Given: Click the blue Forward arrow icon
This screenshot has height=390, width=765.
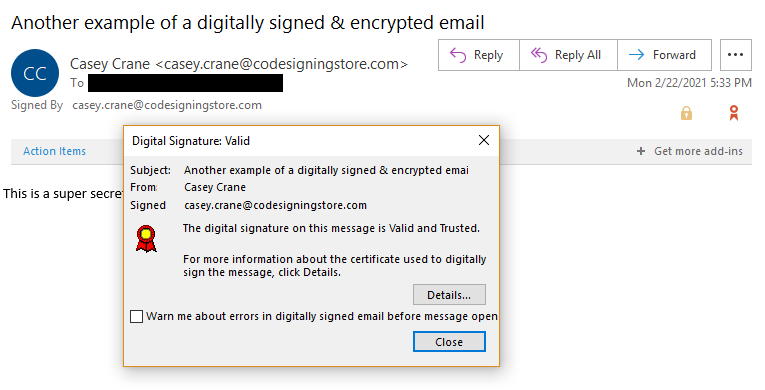Looking at the screenshot, I should point(637,55).
